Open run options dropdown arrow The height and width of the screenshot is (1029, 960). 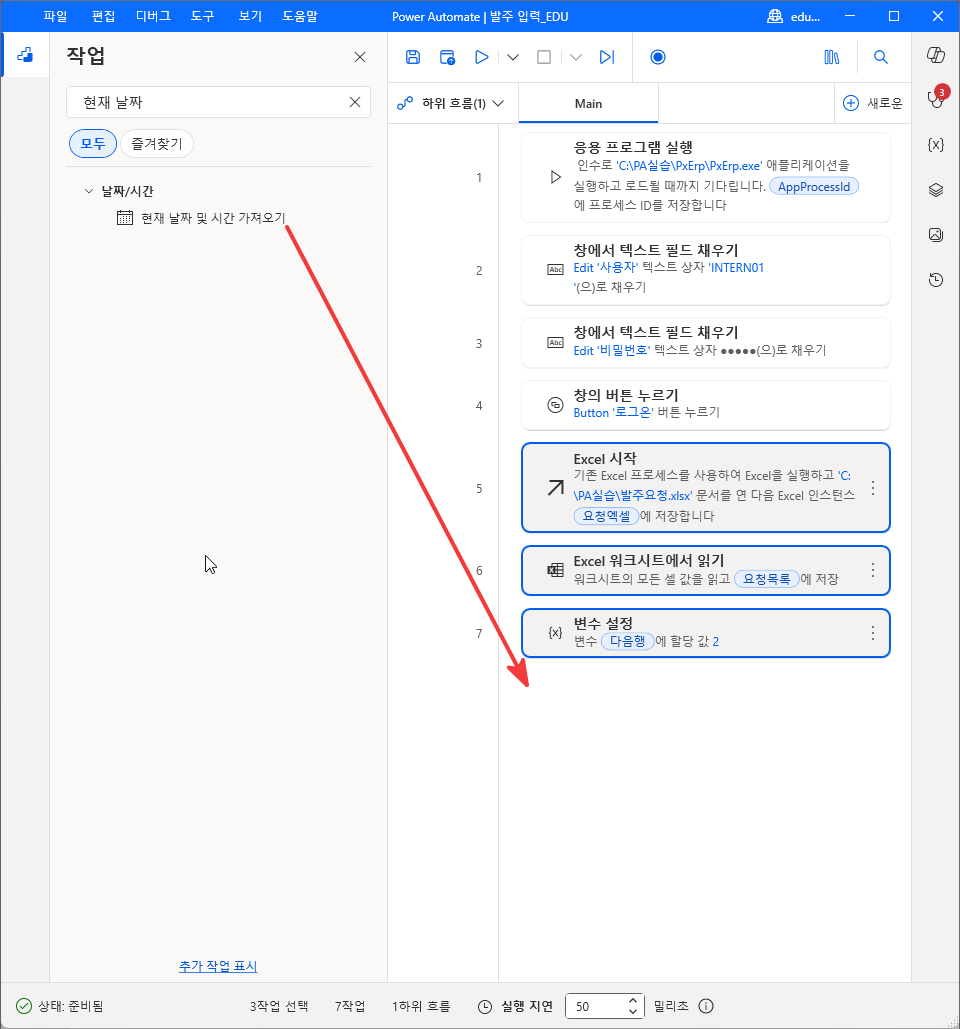click(x=513, y=57)
